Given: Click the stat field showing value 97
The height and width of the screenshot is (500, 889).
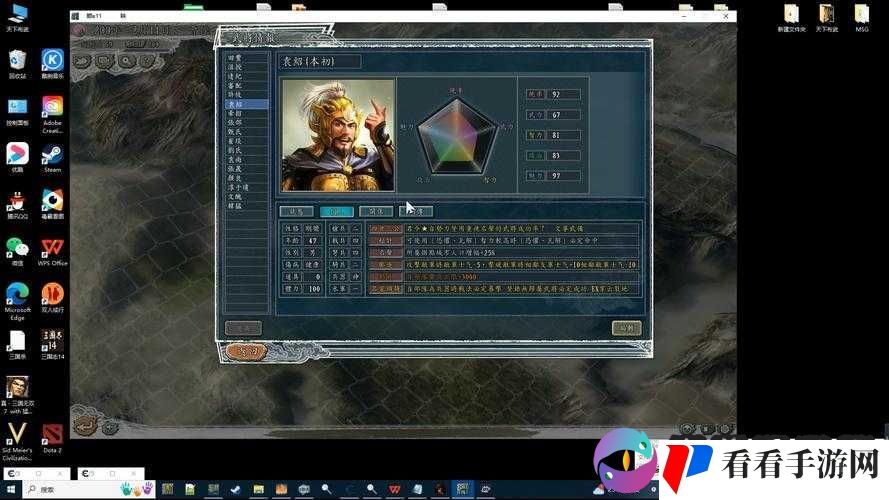Looking at the screenshot, I should click(x=564, y=176).
